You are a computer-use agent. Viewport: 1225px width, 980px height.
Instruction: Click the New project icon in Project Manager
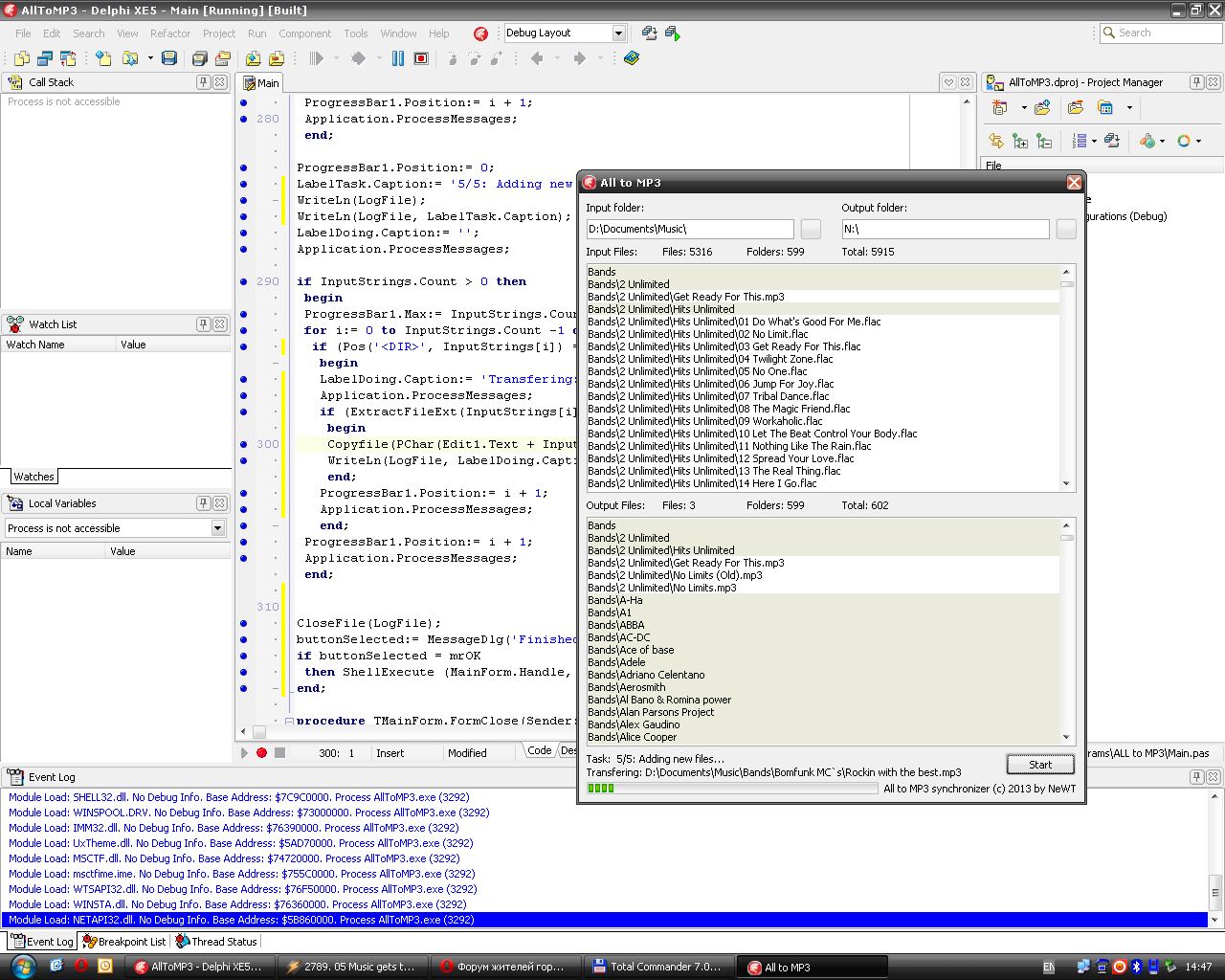[1000, 107]
